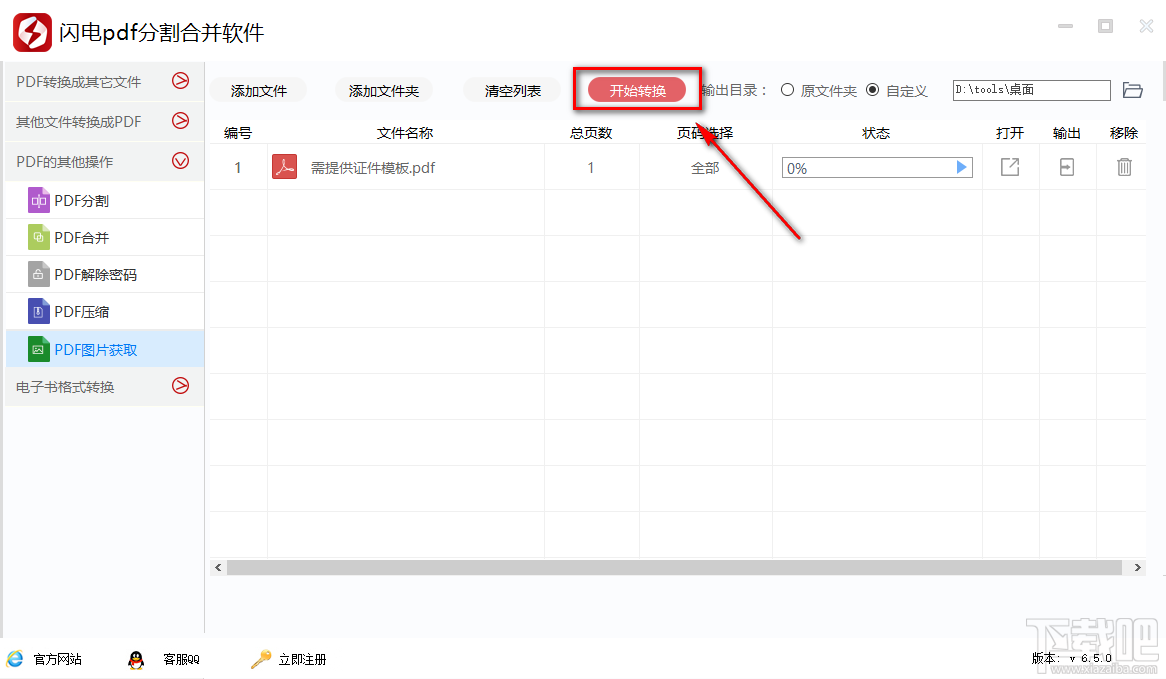This screenshot has height=679, width=1166.
Task: Click the browse folder icon beside the path field
Action: click(1132, 90)
